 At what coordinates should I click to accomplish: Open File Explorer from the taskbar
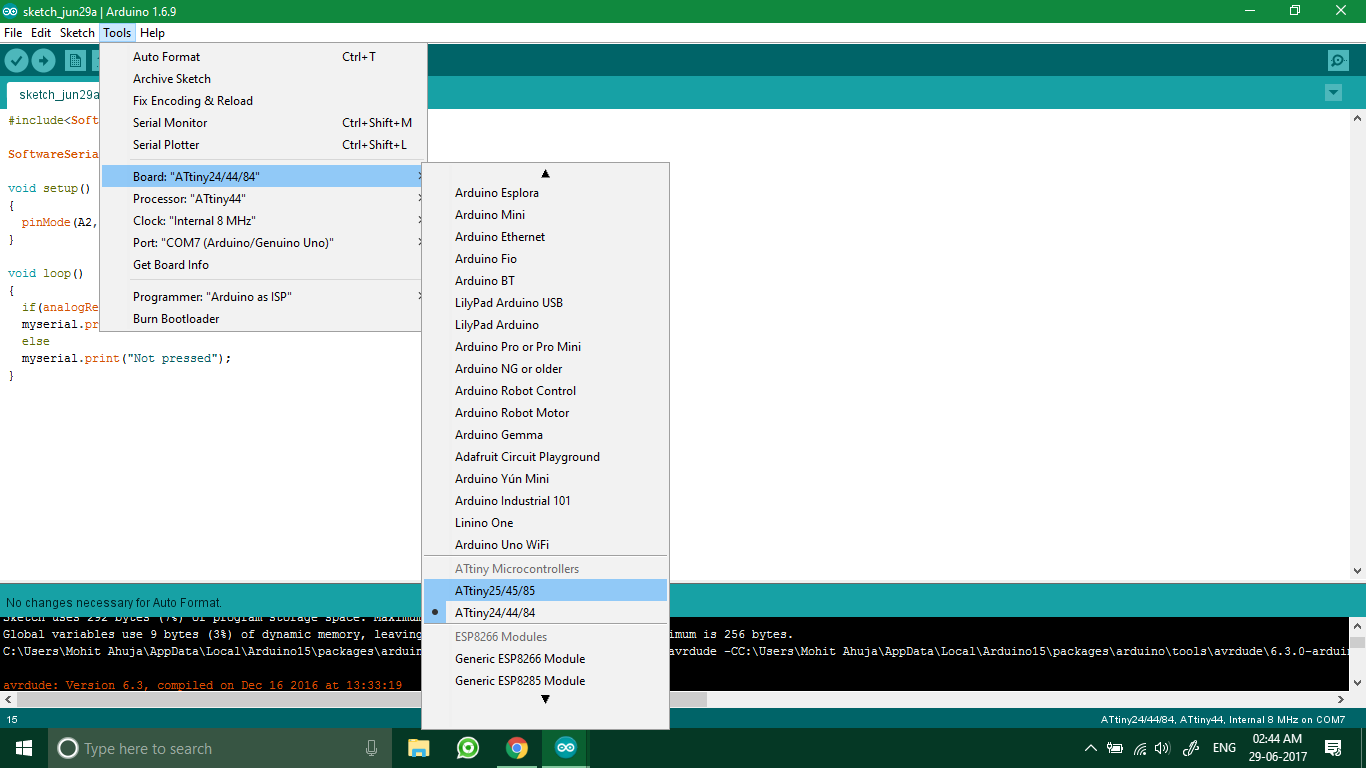(419, 748)
